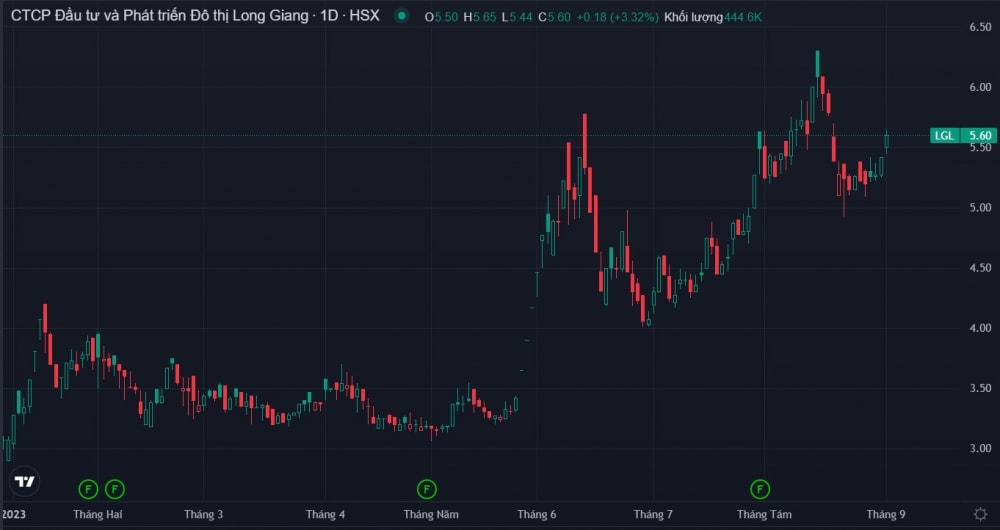The height and width of the screenshot is (530, 1000).
Task: Click the 5.00 price axis label
Action: coord(980,207)
